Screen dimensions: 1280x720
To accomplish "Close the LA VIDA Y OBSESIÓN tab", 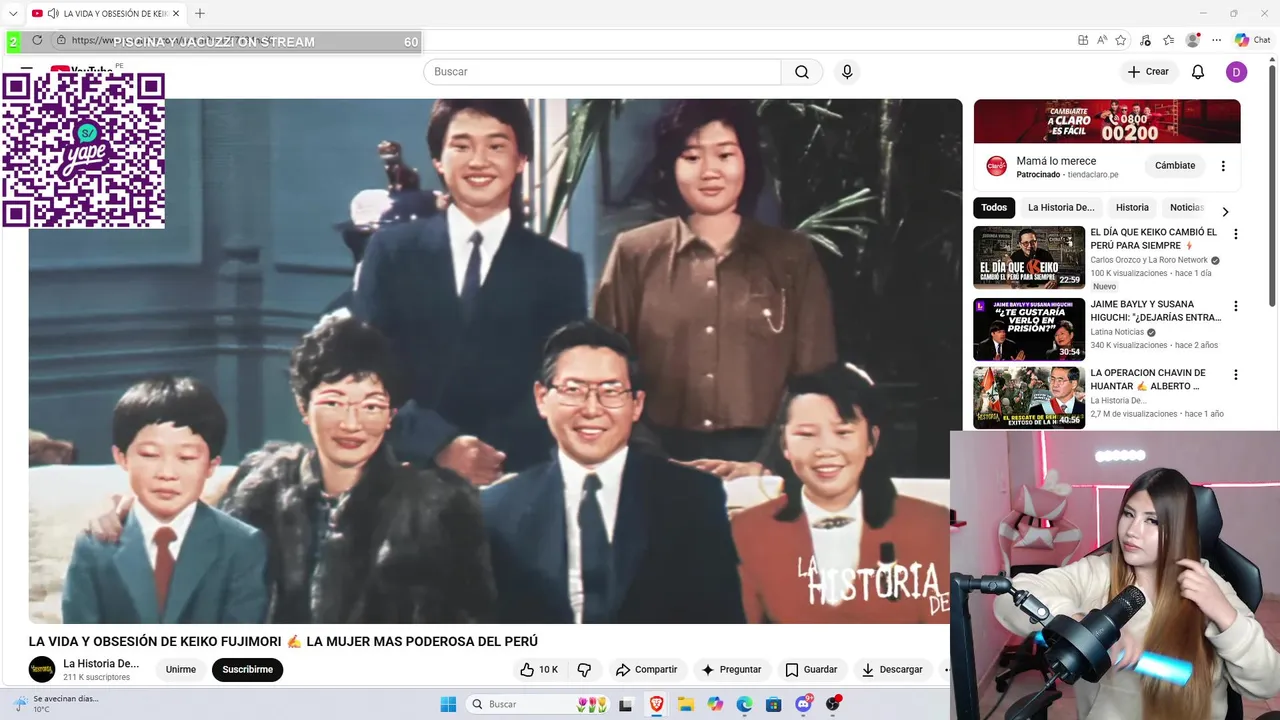I will (x=175, y=14).
